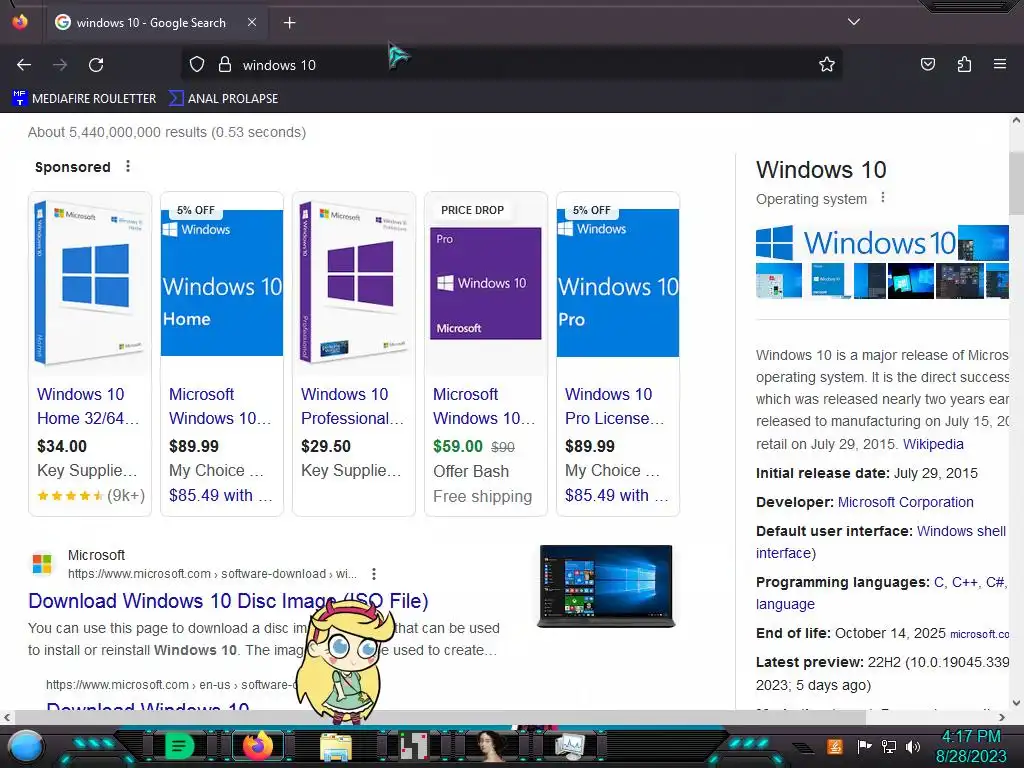This screenshot has width=1024, height=768.
Task: Focus the address bar showing windows 10
Action: point(509,65)
